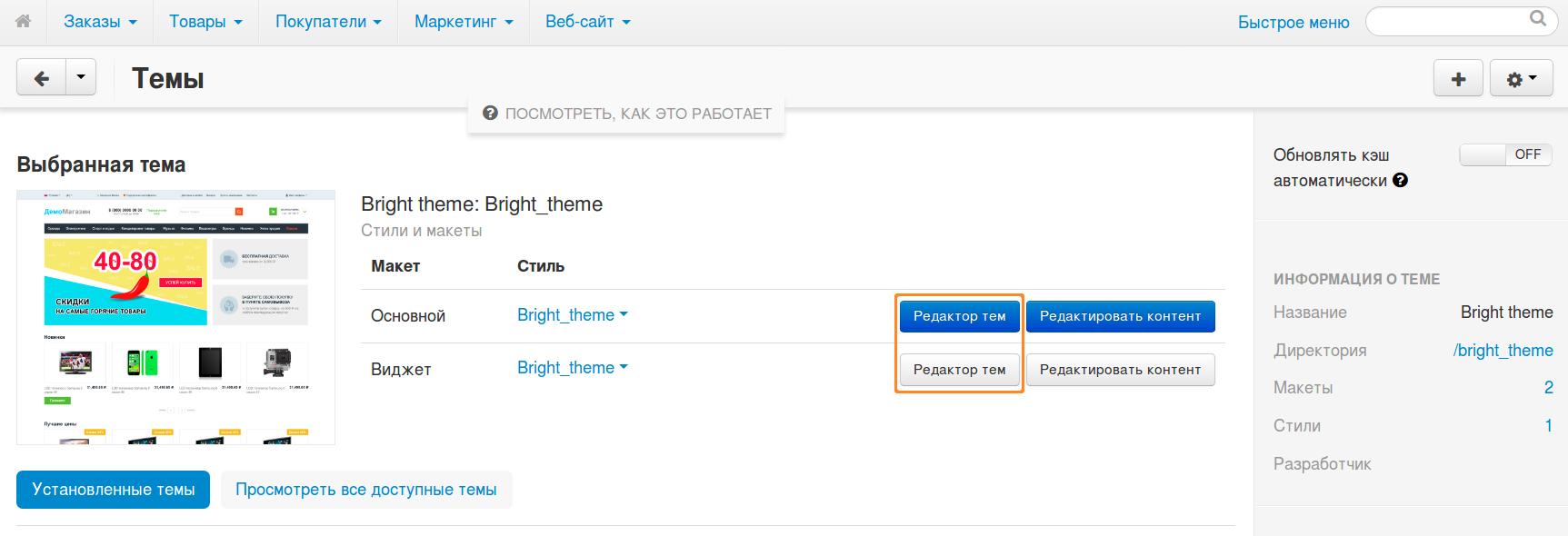Open the Веб-сайт menu
1568x536 pixels.
click(x=587, y=22)
